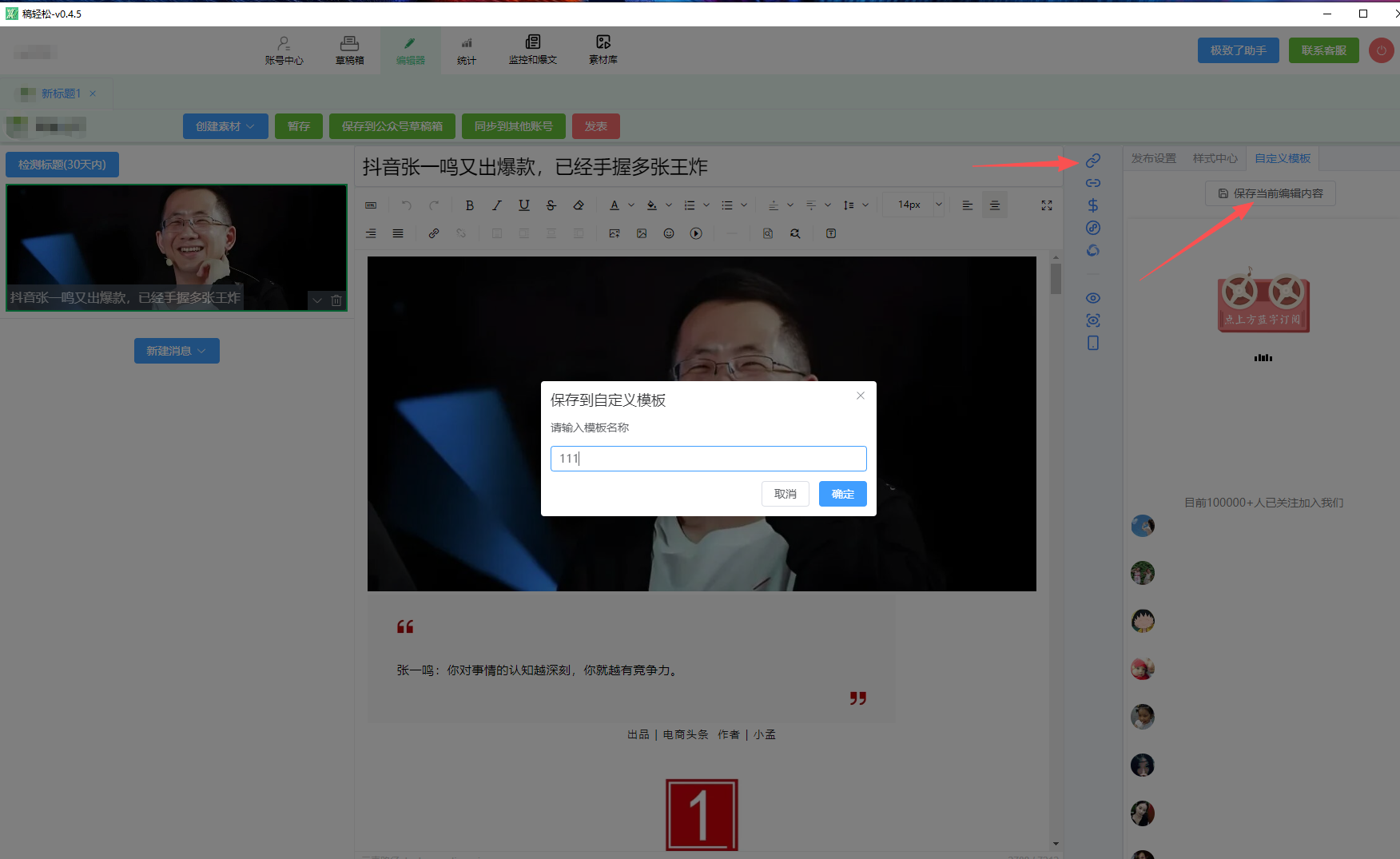Expand the 创建素材 dropdown
Viewport: 1400px width, 859px height.
225,126
